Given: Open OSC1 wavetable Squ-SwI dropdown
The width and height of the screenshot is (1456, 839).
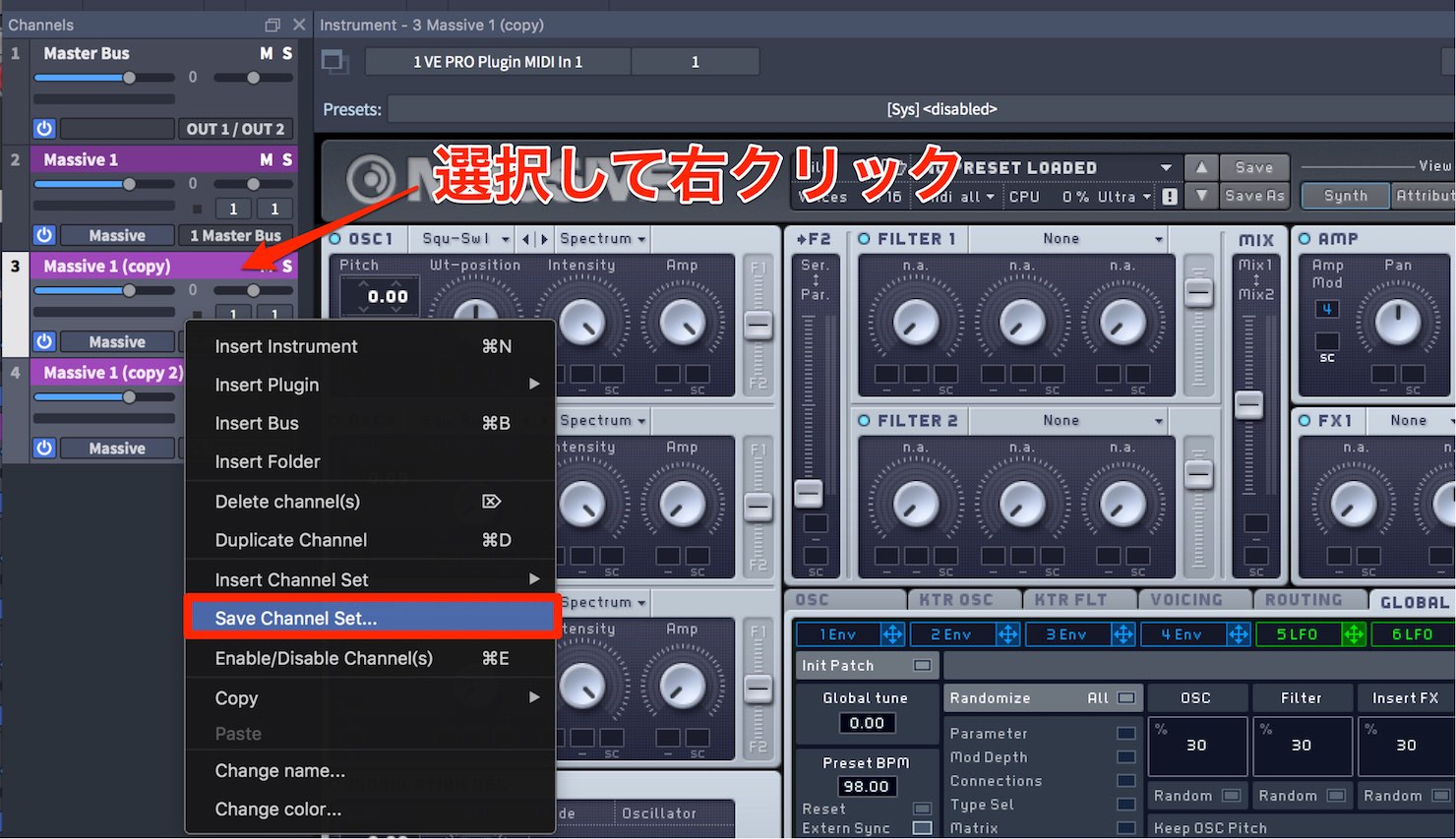Looking at the screenshot, I should tap(463, 238).
